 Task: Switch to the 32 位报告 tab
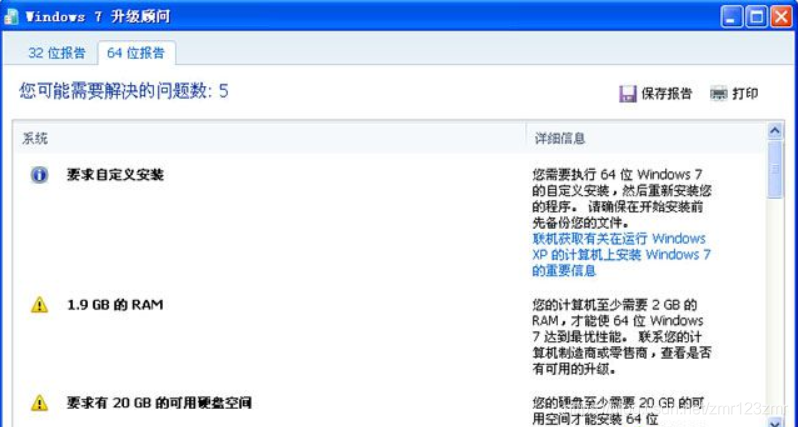(56, 53)
